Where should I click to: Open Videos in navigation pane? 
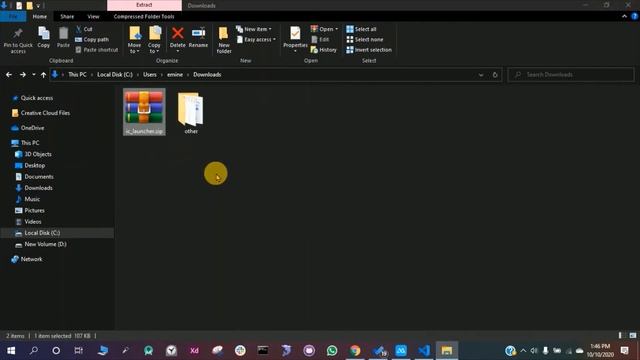29,222
